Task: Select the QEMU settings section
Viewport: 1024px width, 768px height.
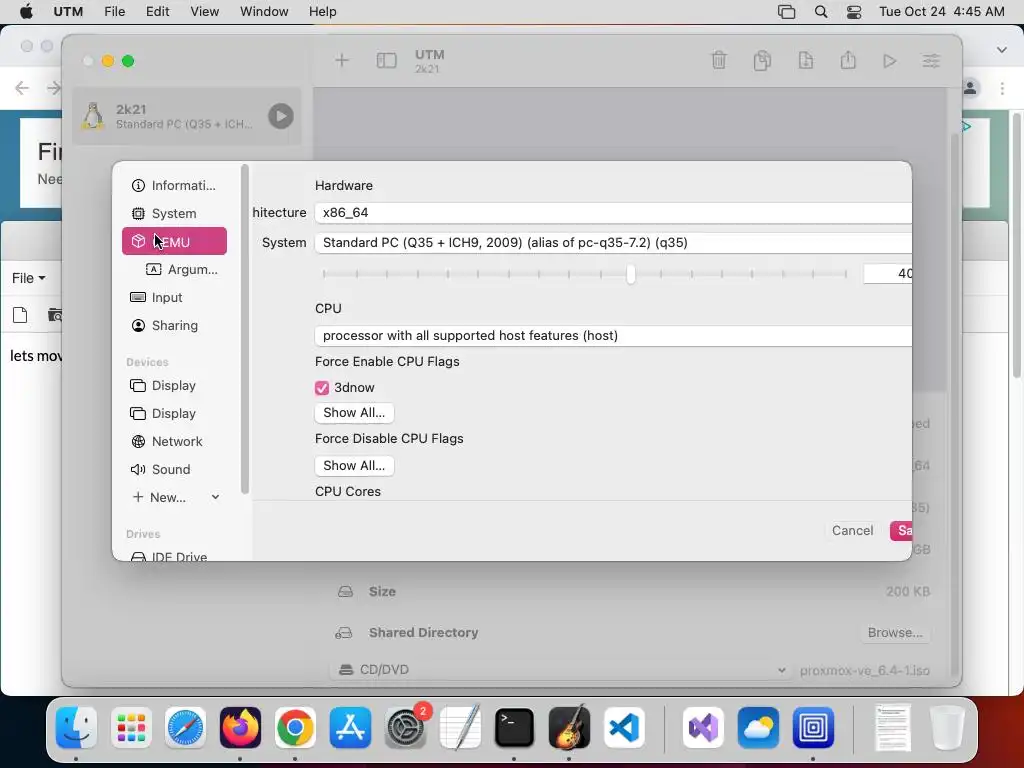Action: [x=174, y=242]
